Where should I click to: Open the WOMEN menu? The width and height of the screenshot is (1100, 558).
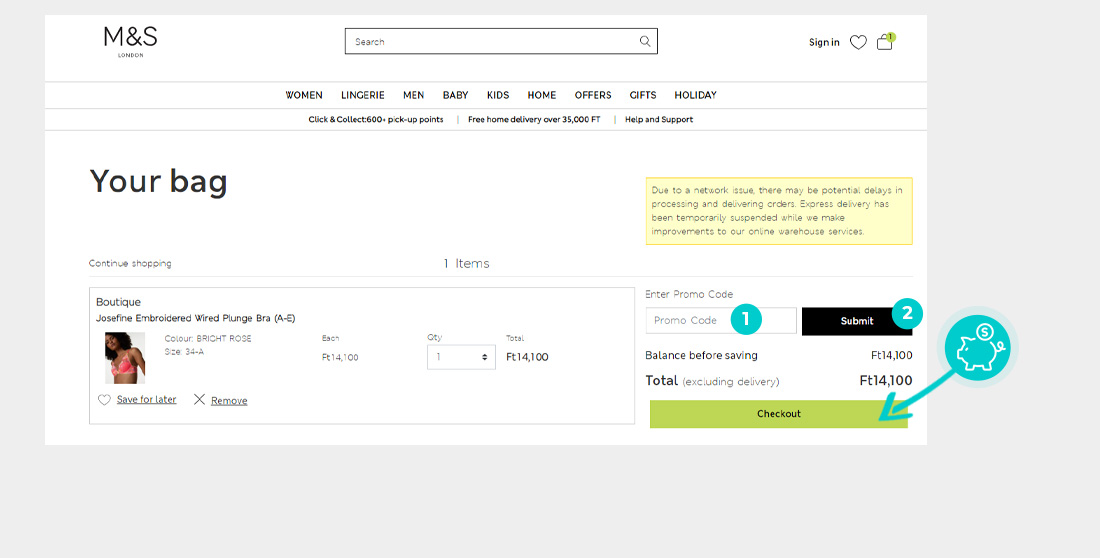pos(304,95)
